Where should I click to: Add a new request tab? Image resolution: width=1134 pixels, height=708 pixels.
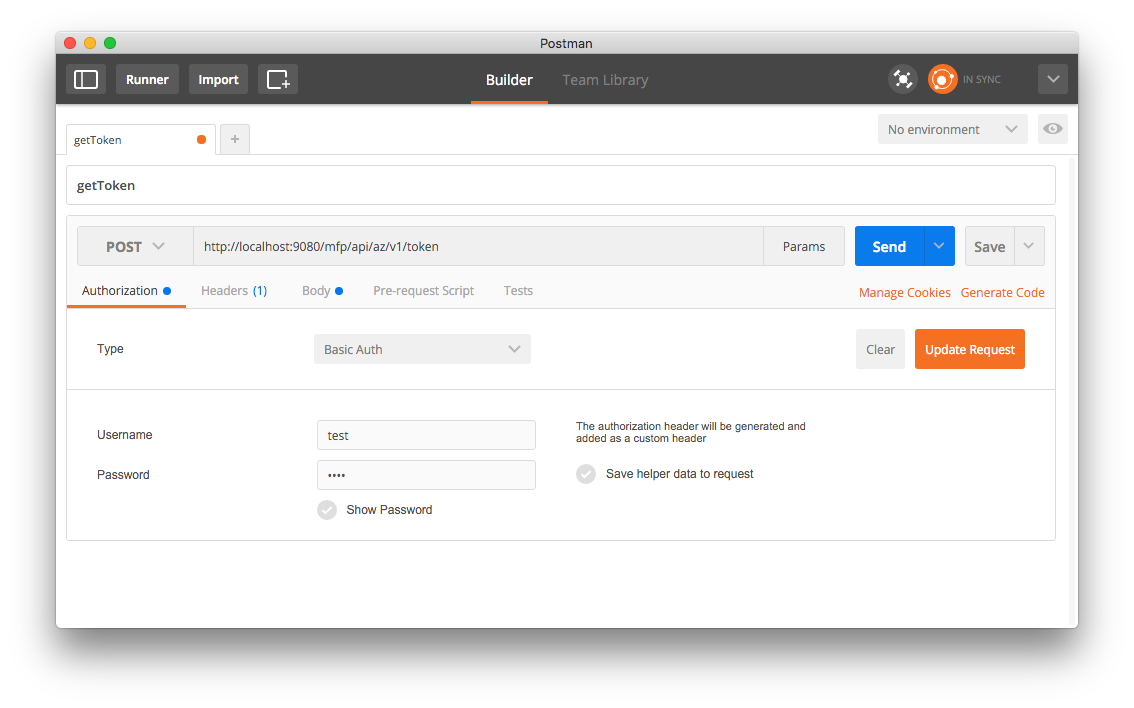(x=235, y=140)
